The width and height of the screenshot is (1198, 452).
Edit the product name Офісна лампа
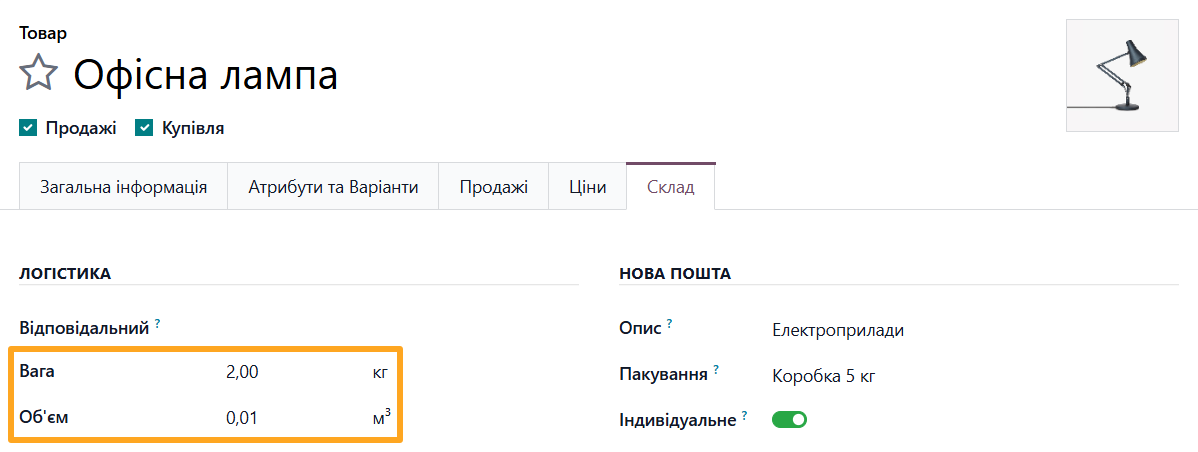[x=206, y=76]
